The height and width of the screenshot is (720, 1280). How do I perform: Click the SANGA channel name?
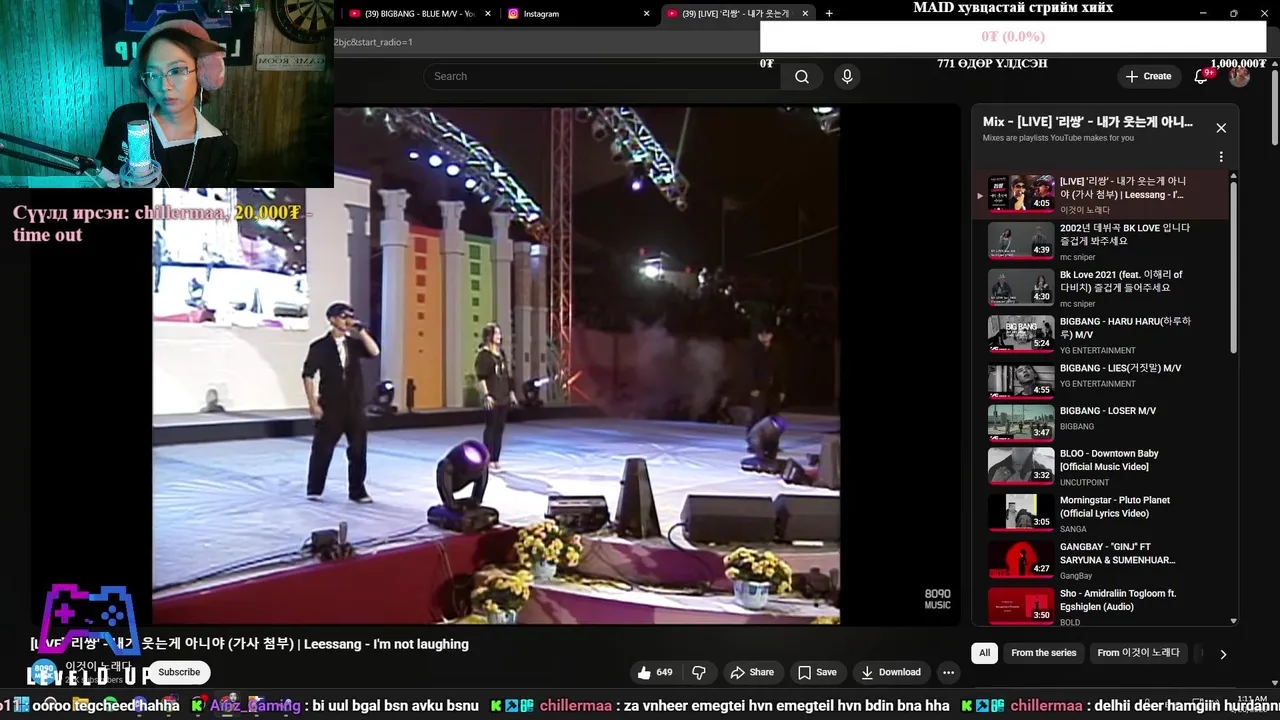point(1073,529)
